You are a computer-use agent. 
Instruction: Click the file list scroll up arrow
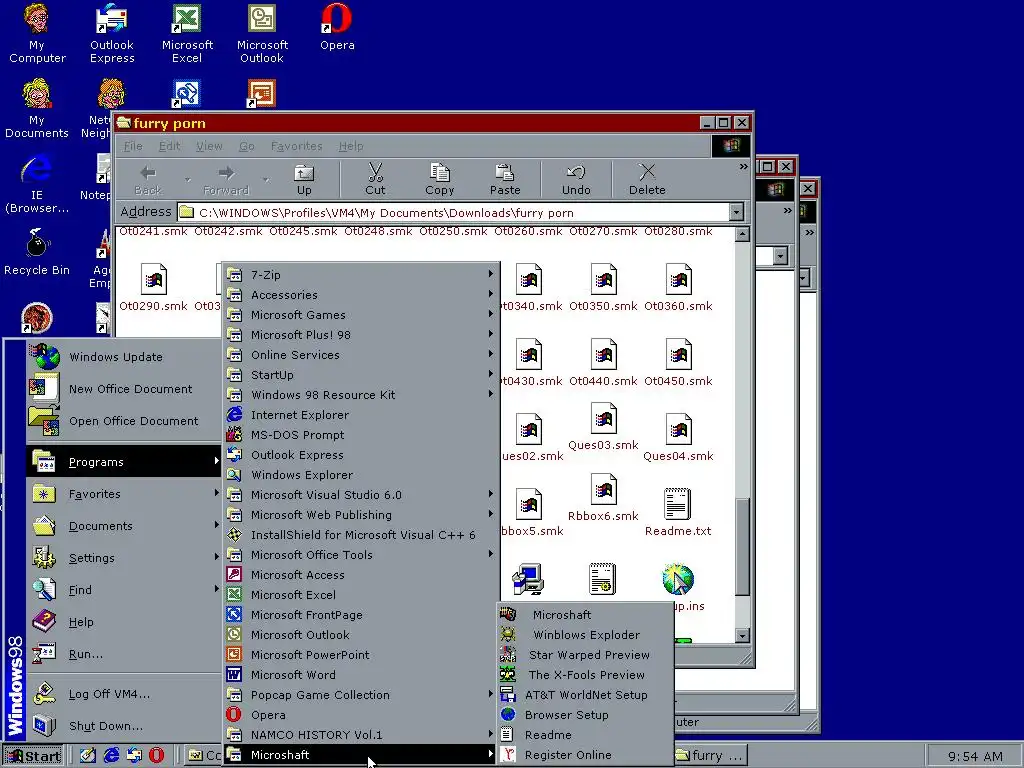click(x=742, y=234)
